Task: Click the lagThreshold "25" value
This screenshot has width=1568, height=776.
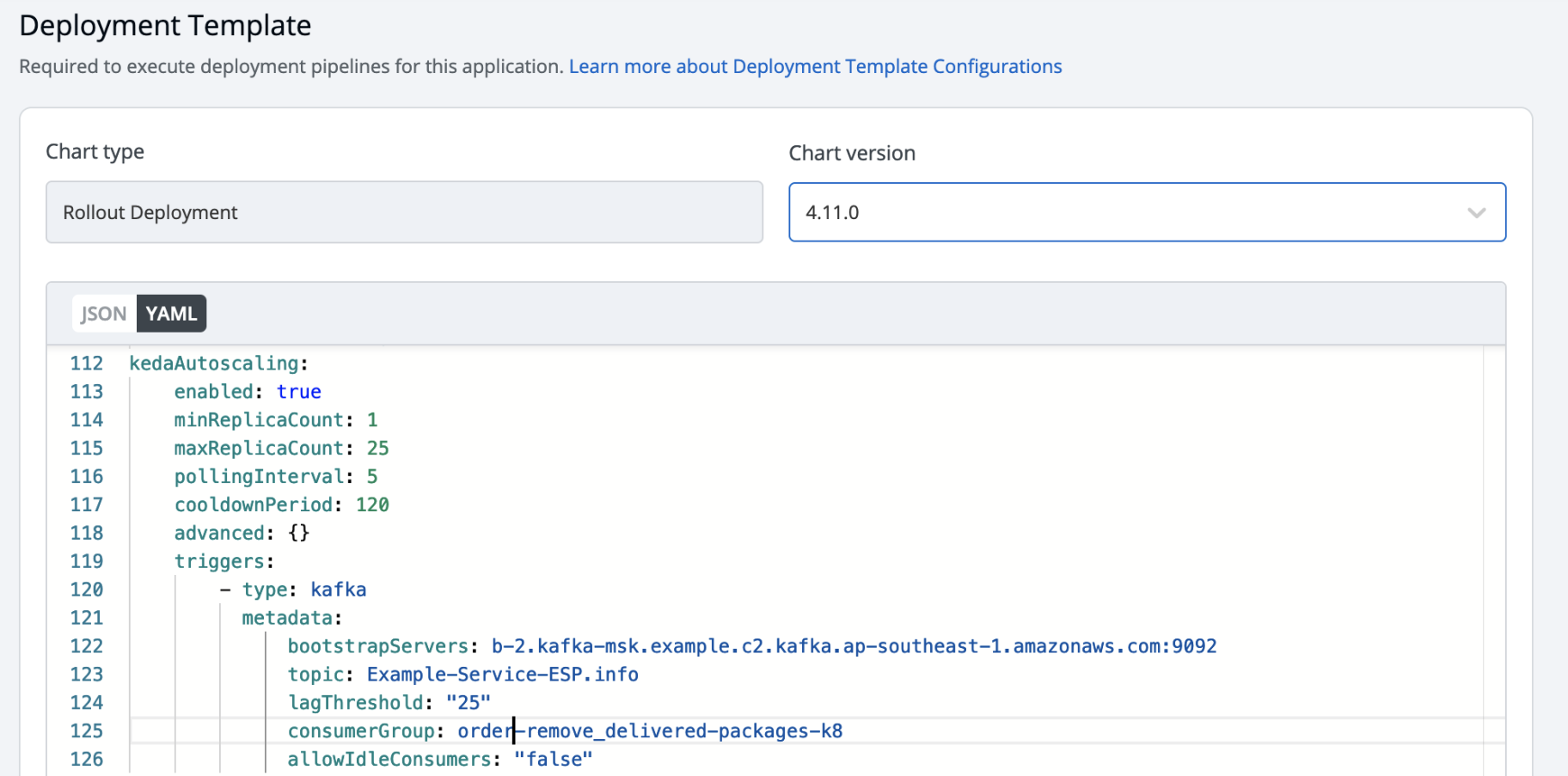Action: pyautogui.click(x=468, y=703)
